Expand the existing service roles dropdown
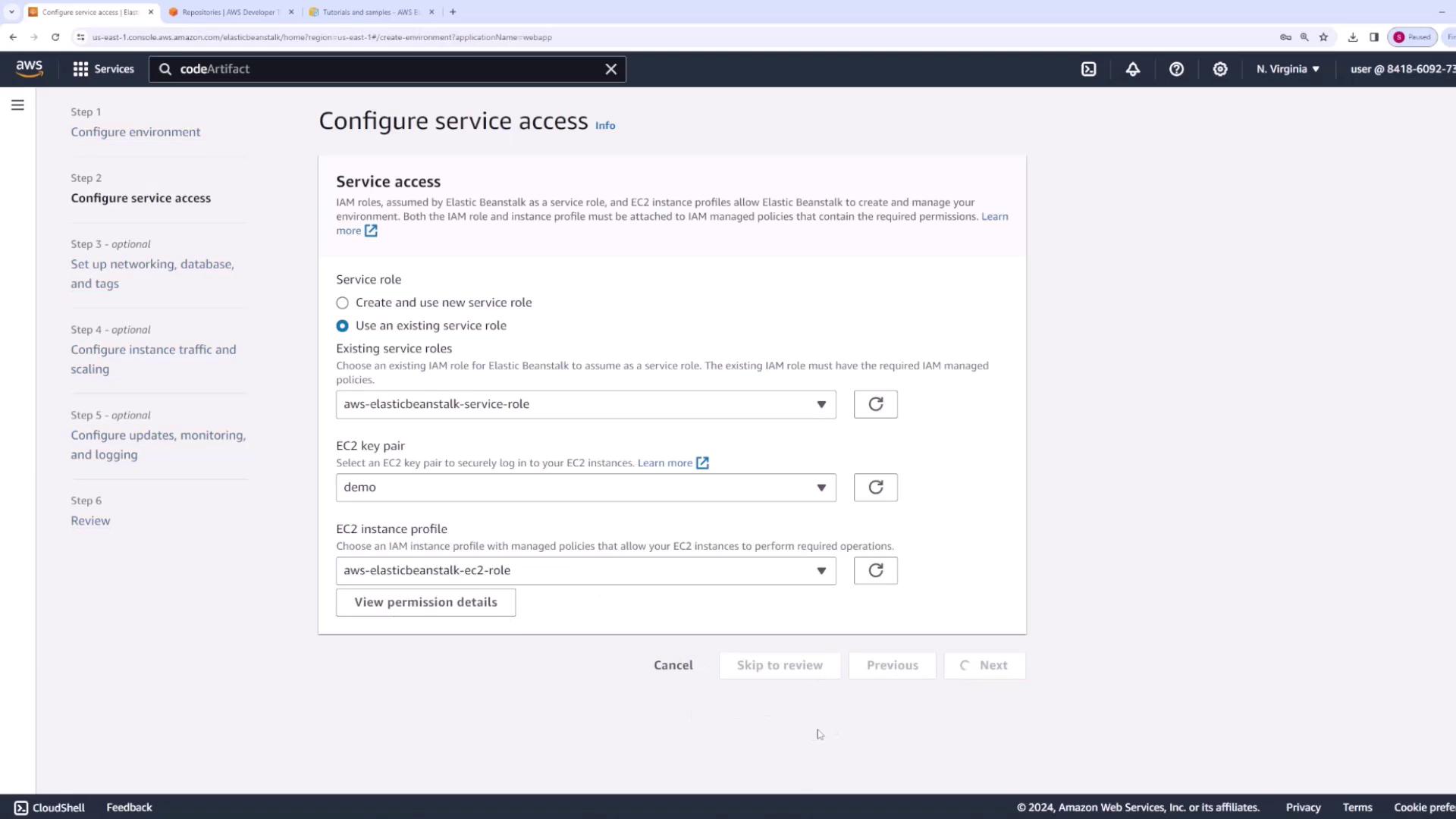 pos(585,404)
